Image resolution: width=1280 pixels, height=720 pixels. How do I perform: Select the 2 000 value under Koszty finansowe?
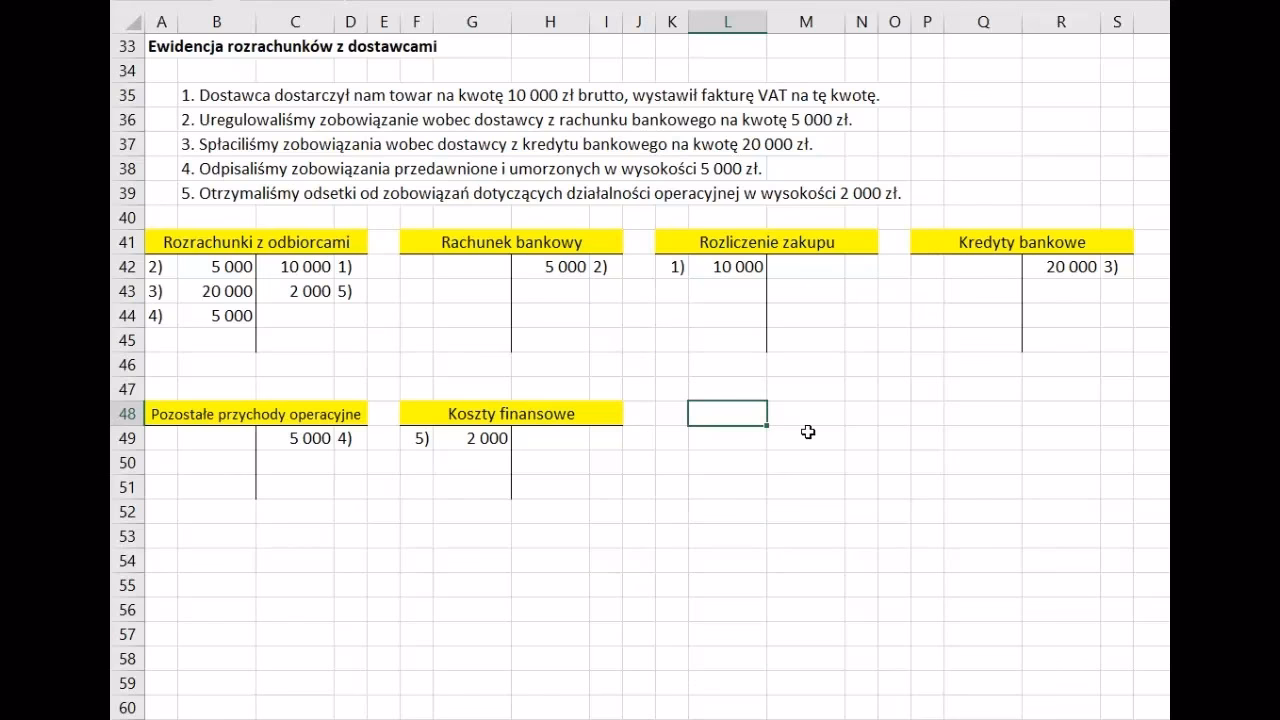(x=487, y=439)
